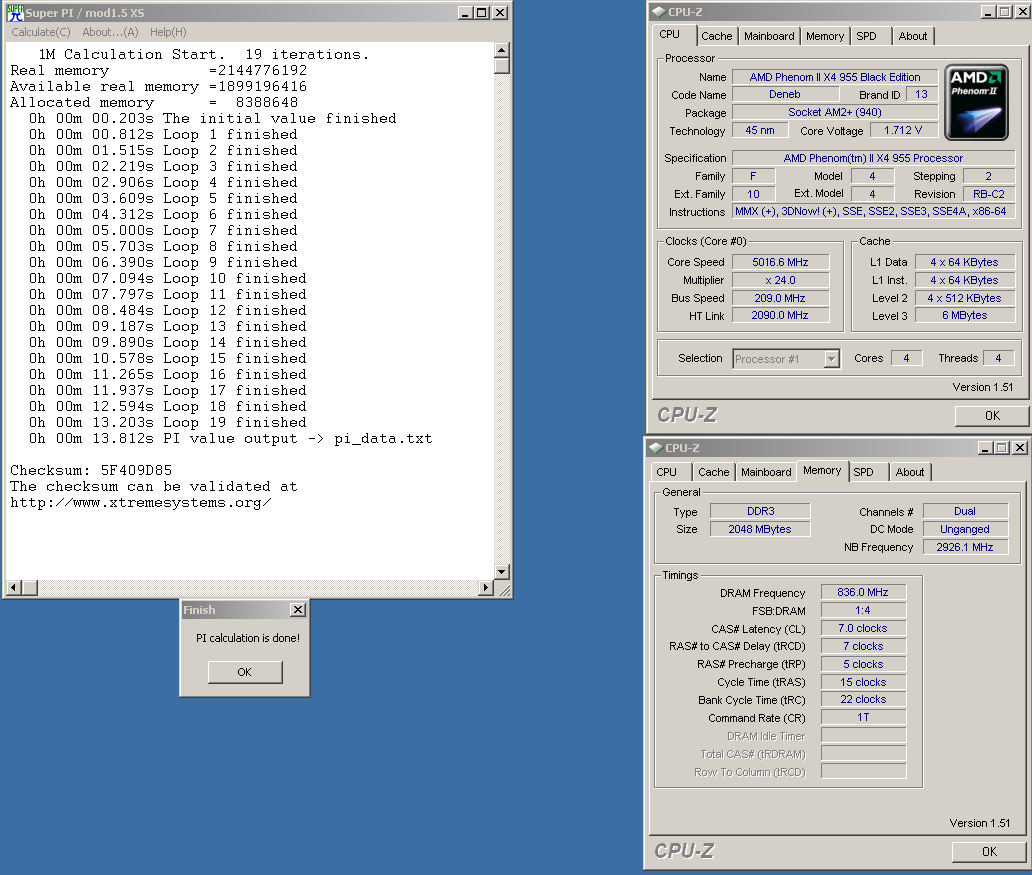
Task: Click OK in the Finish dialog
Action: click(x=245, y=672)
